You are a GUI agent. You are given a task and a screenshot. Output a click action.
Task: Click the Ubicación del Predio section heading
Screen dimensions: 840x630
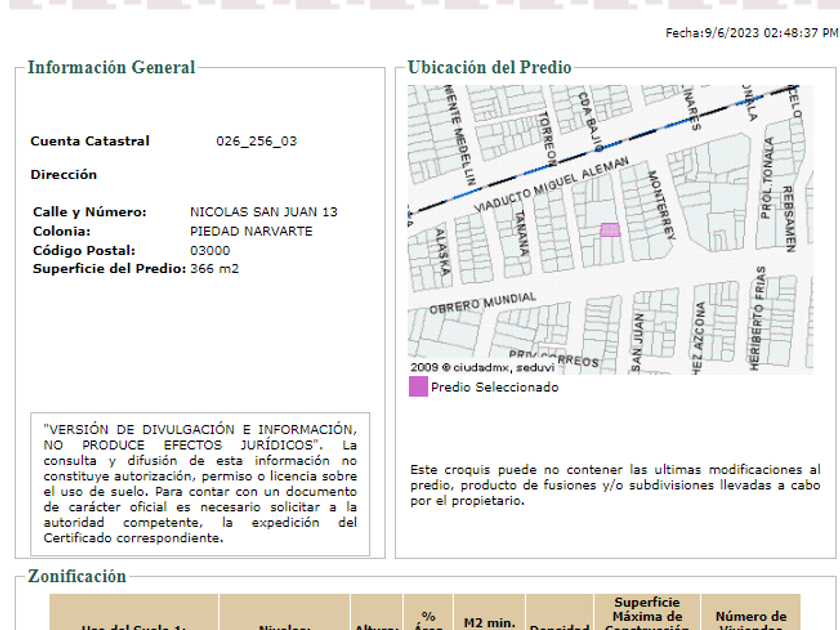[490, 68]
